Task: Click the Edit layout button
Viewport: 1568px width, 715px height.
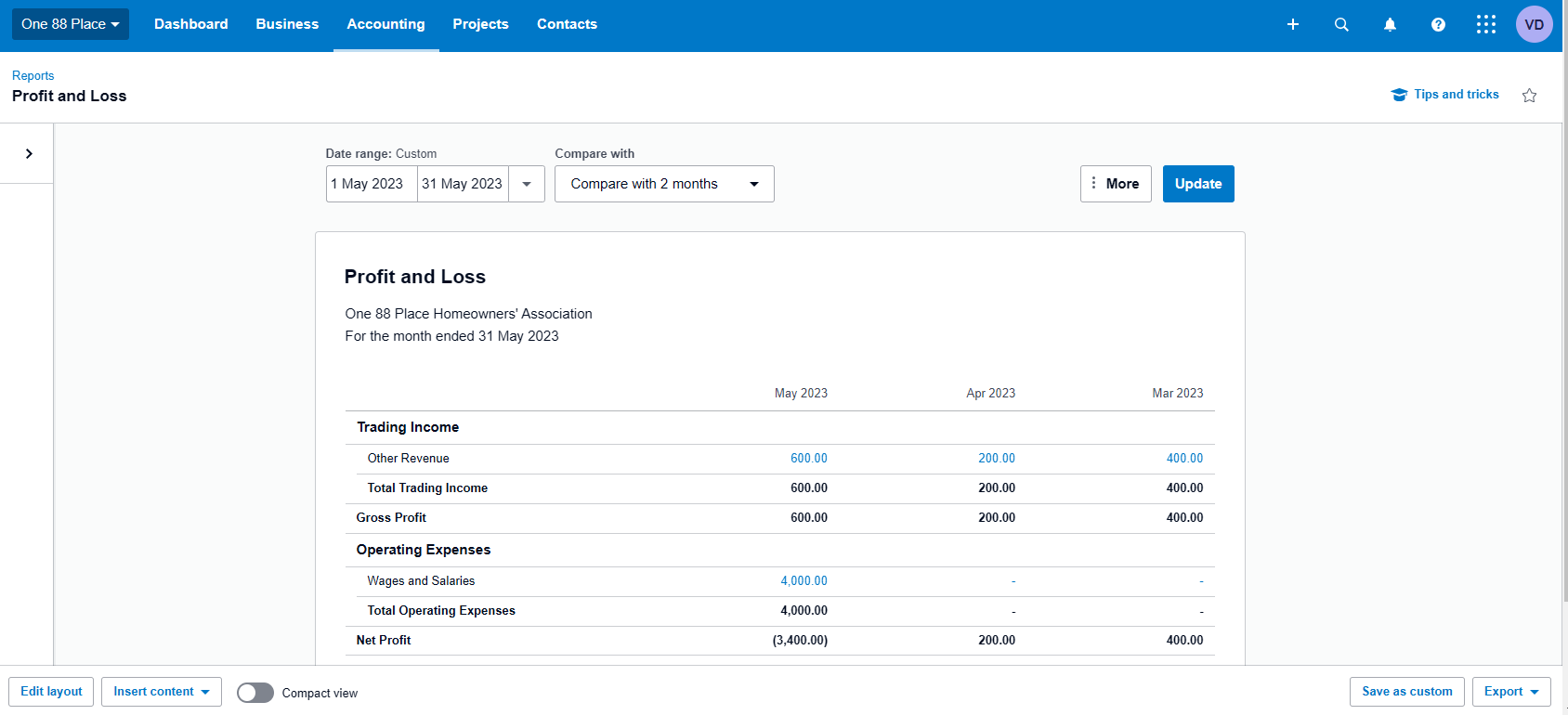Action: tap(51, 692)
